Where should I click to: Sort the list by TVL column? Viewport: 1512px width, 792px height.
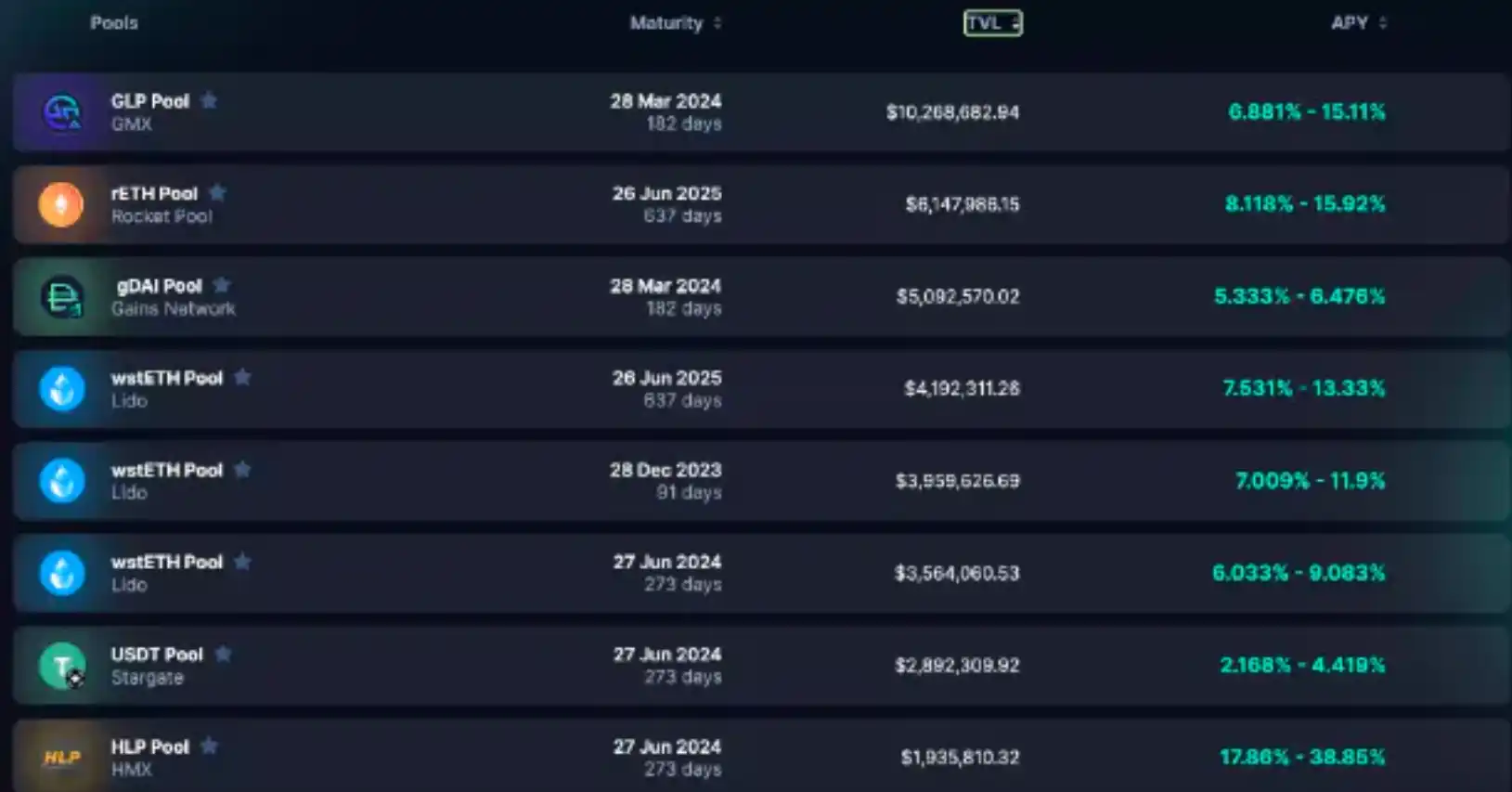point(992,23)
